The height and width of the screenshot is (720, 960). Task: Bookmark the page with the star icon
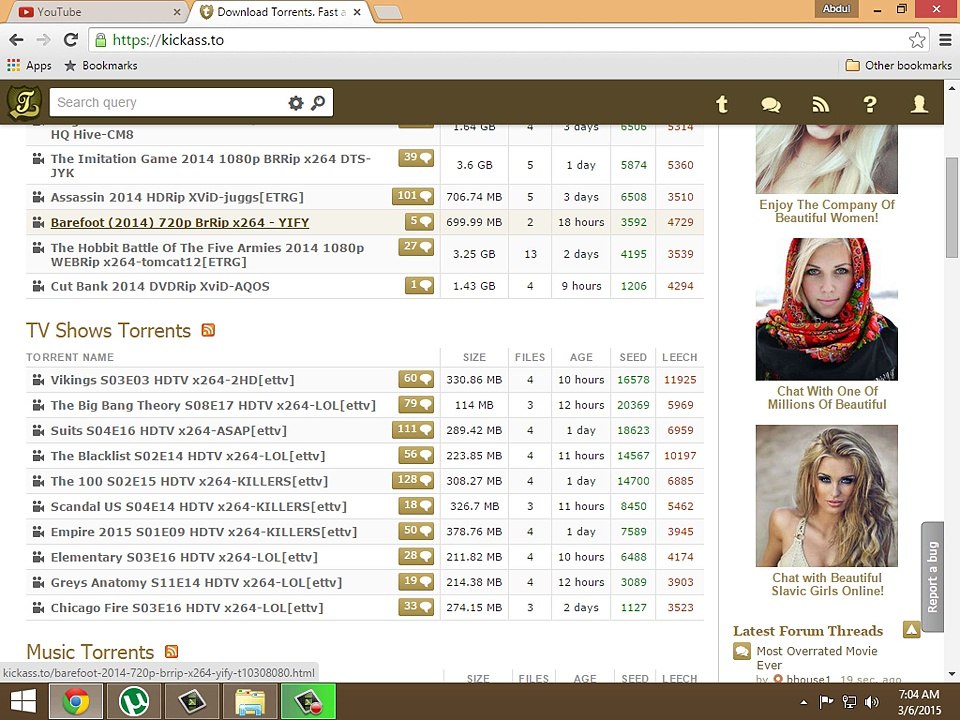917,40
